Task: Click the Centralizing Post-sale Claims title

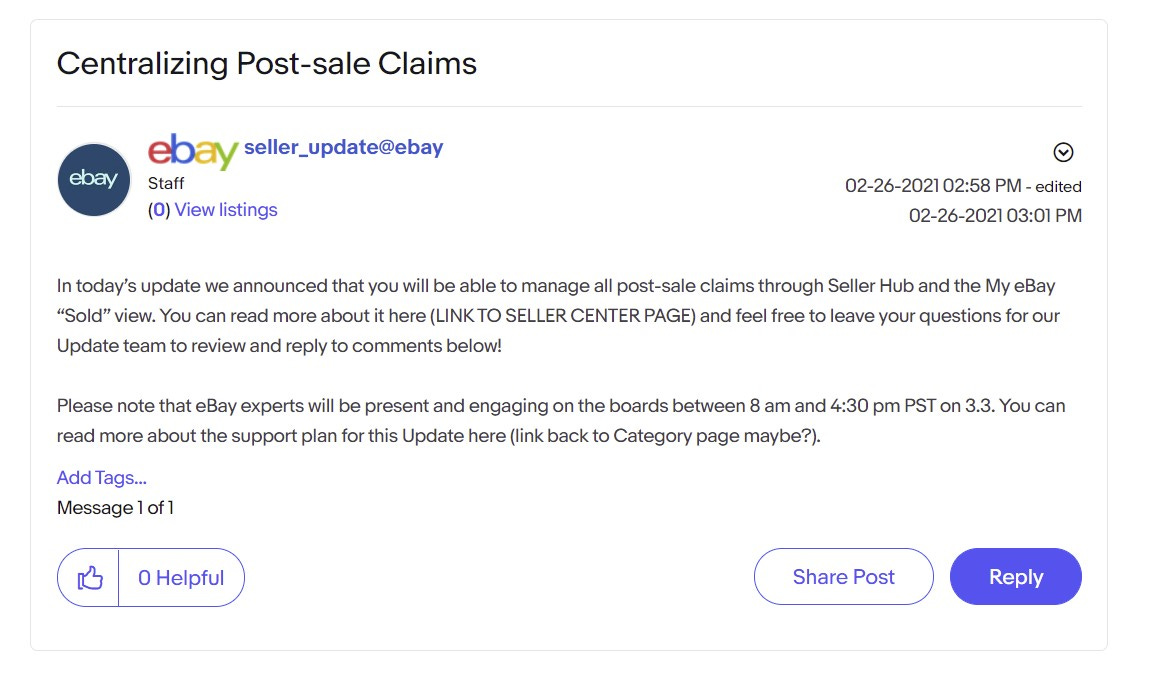Action: pyautogui.click(x=267, y=63)
